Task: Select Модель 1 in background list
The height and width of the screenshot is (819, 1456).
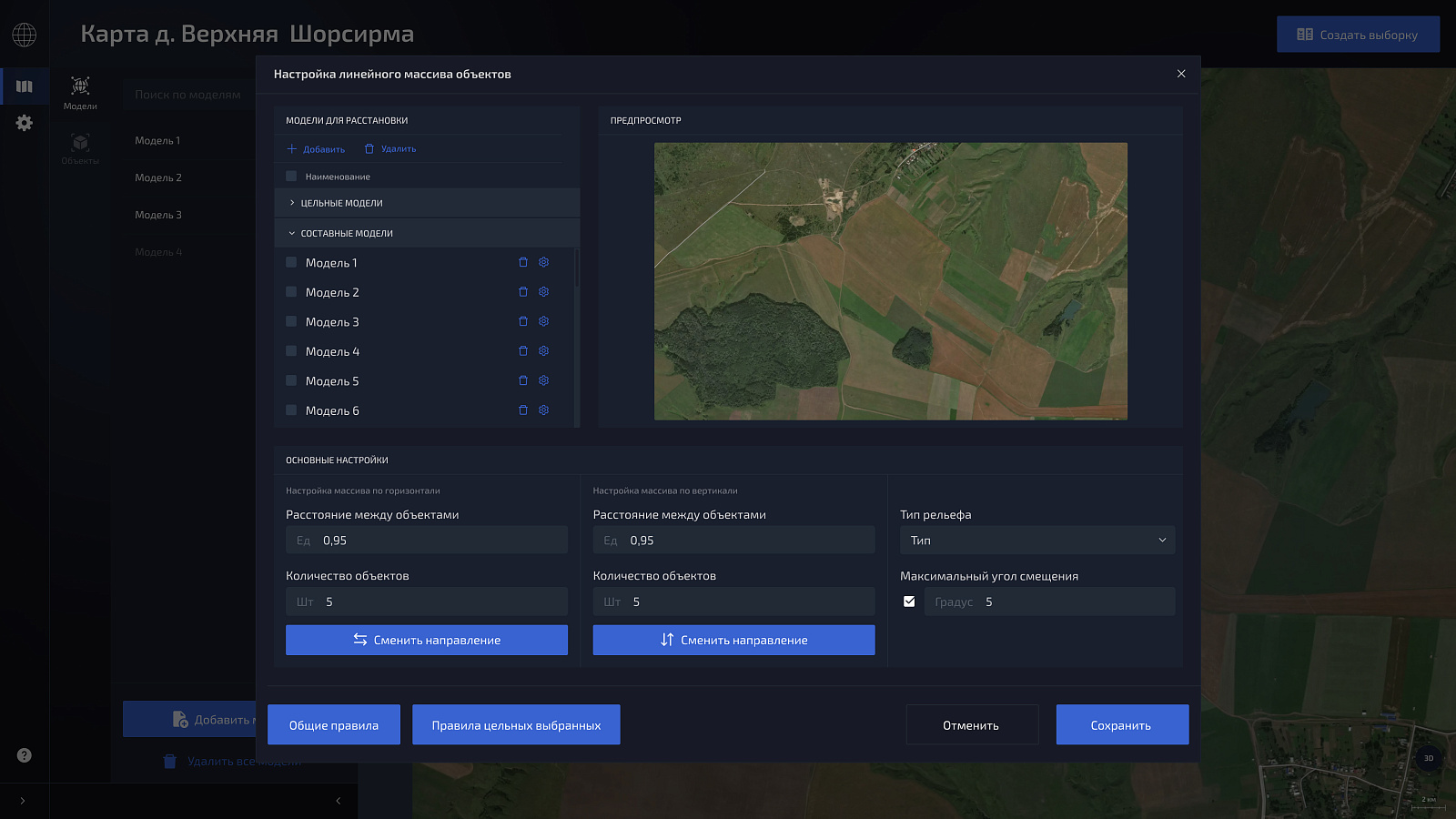Action: tap(157, 140)
